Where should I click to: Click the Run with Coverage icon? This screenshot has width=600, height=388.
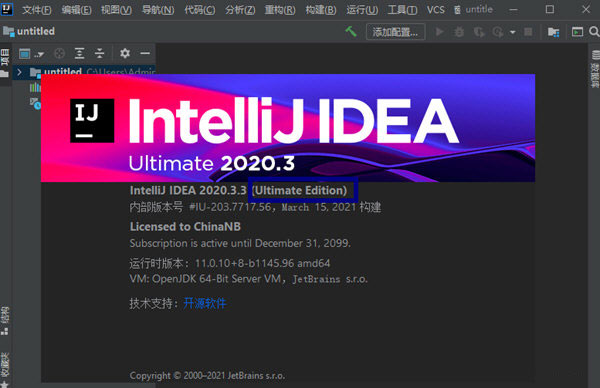[479, 32]
